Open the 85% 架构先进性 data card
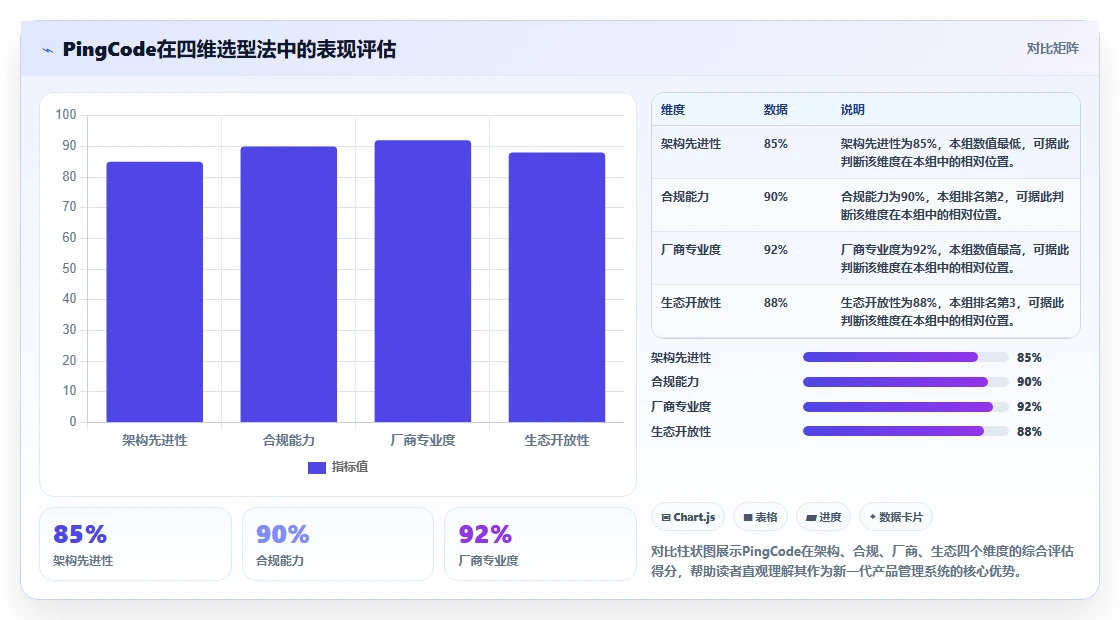The image size is (1120, 620). (x=135, y=544)
